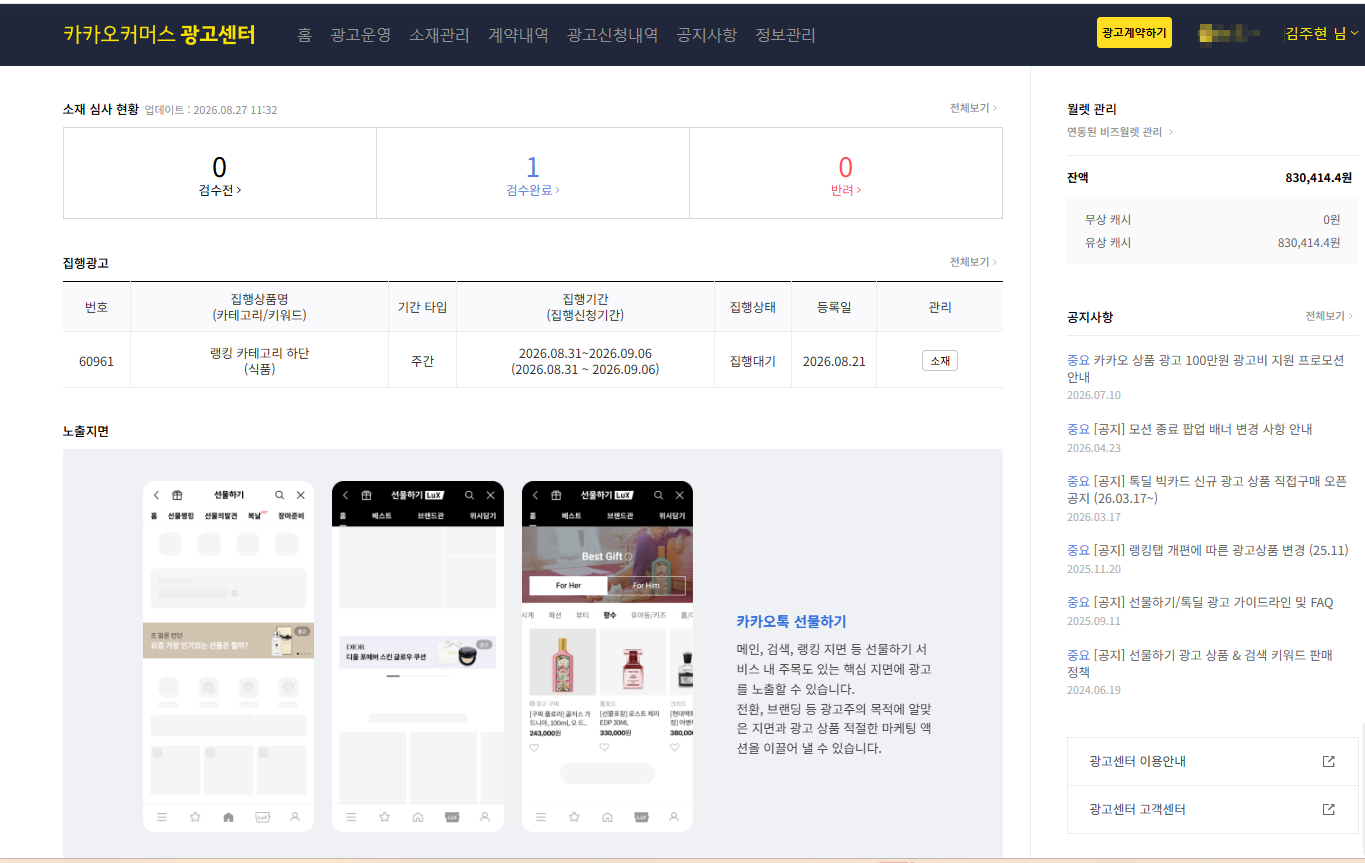Open external link icon beside 광고센터 이용안내
This screenshot has height=863, width=1365.
pyautogui.click(x=1328, y=761)
